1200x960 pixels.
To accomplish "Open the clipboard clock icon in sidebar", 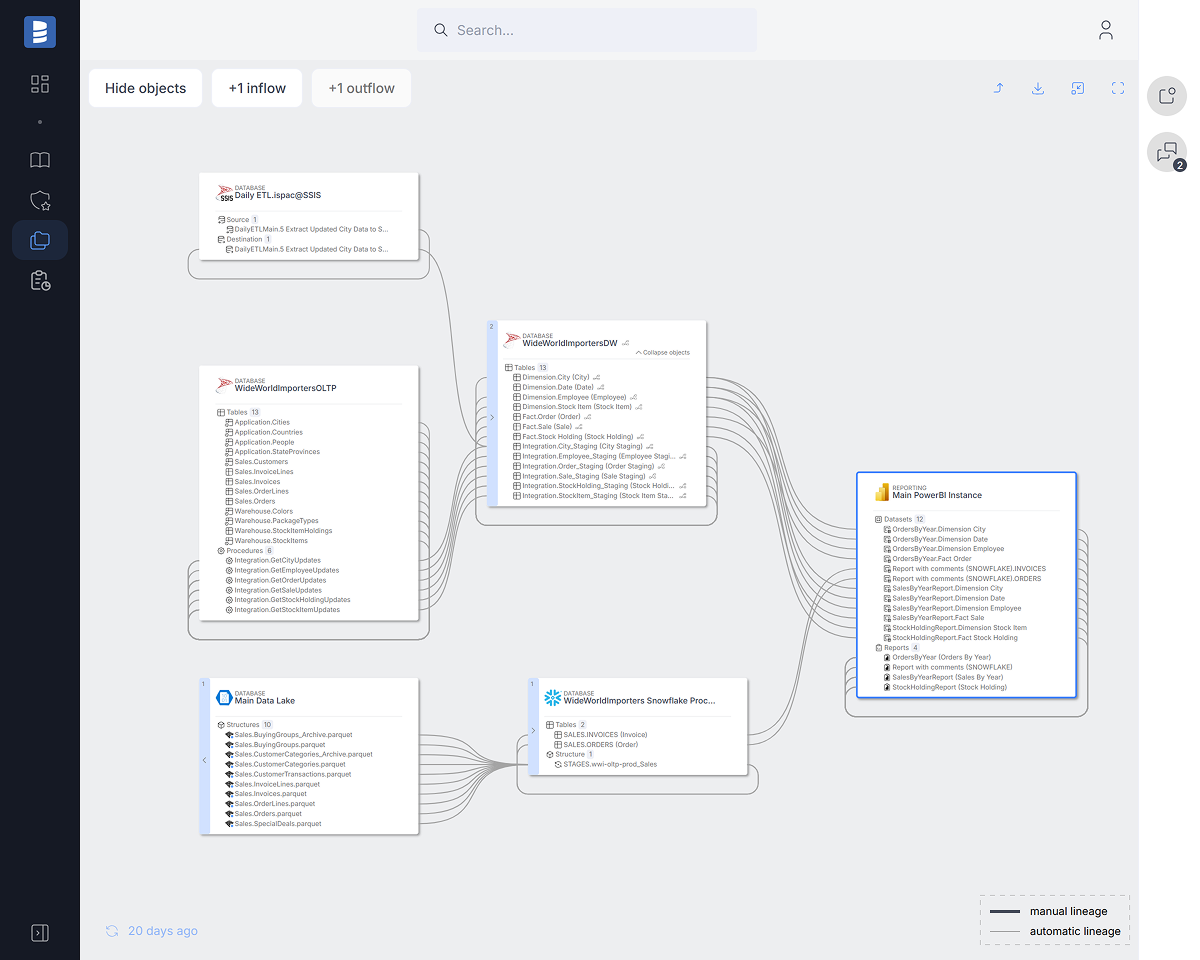I will coord(40,281).
